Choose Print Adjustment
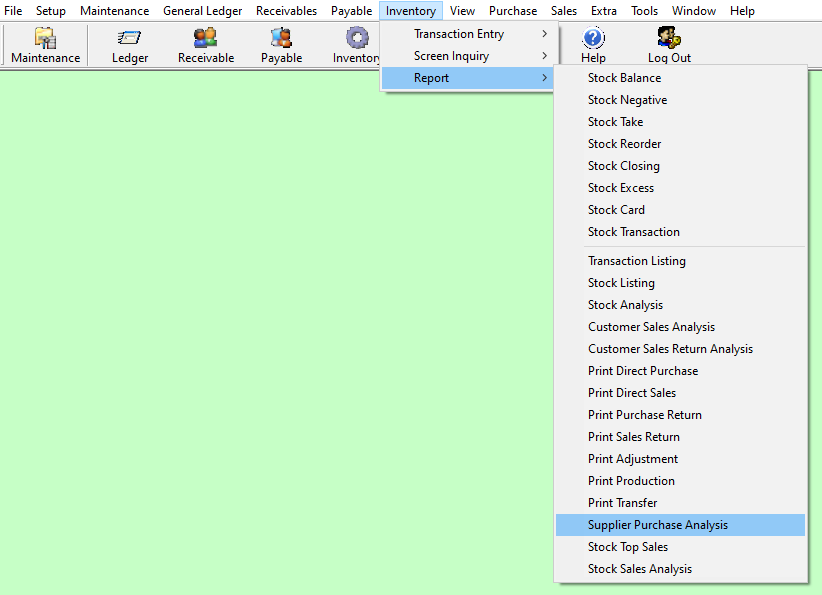Screen dimensions: 822x595 (680, 459)
